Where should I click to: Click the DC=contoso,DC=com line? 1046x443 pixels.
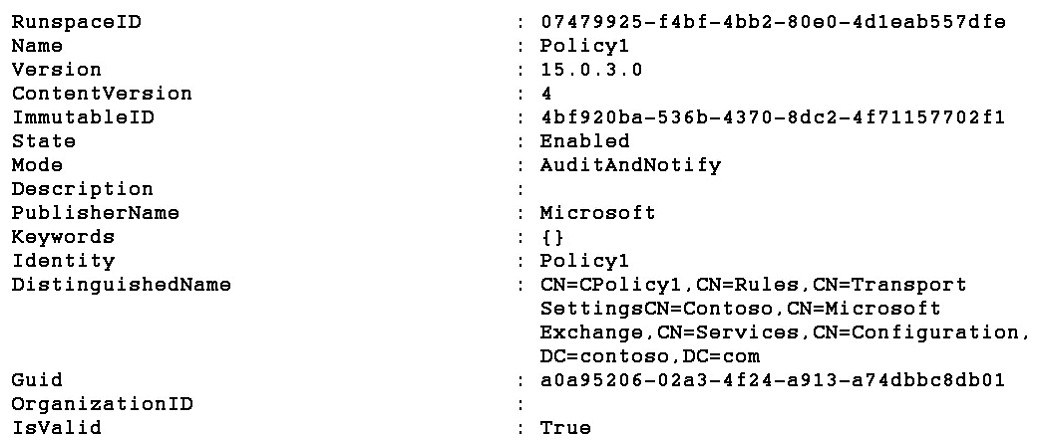650,356
